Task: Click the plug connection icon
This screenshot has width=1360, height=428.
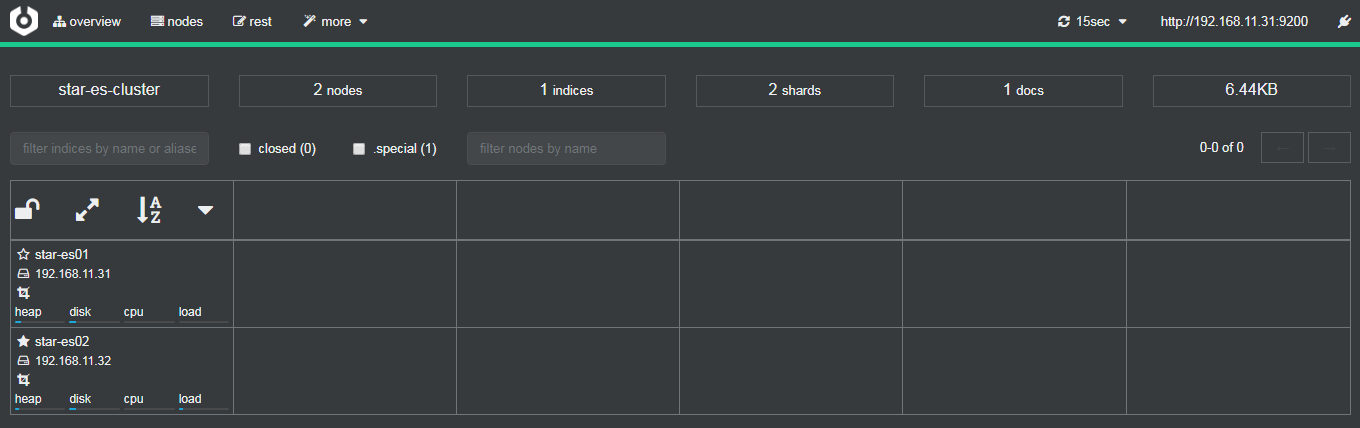Action: coord(1344,21)
